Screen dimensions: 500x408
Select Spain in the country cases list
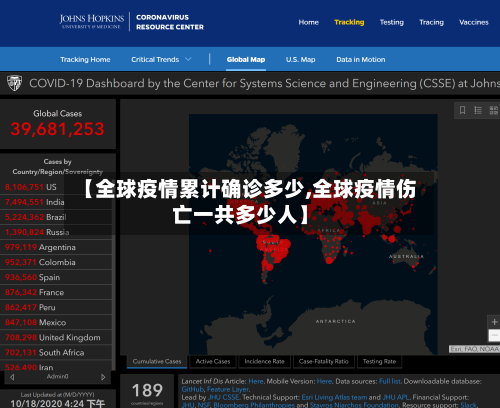(56, 277)
